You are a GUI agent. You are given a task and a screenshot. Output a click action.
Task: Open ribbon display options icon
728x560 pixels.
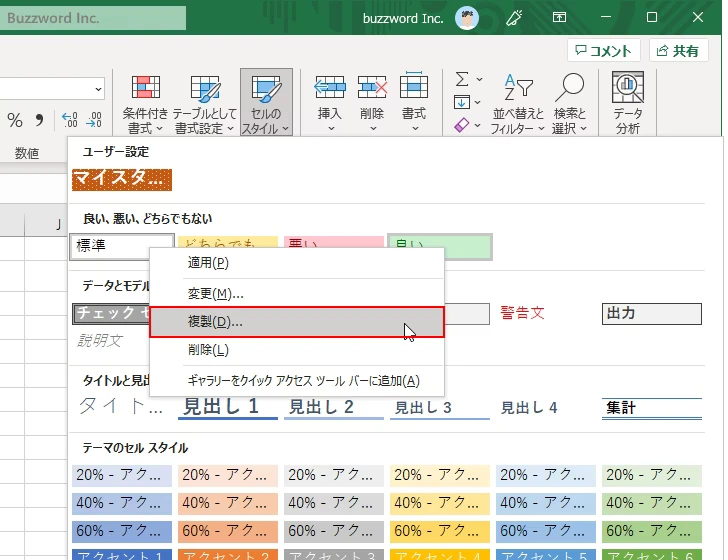(x=559, y=18)
